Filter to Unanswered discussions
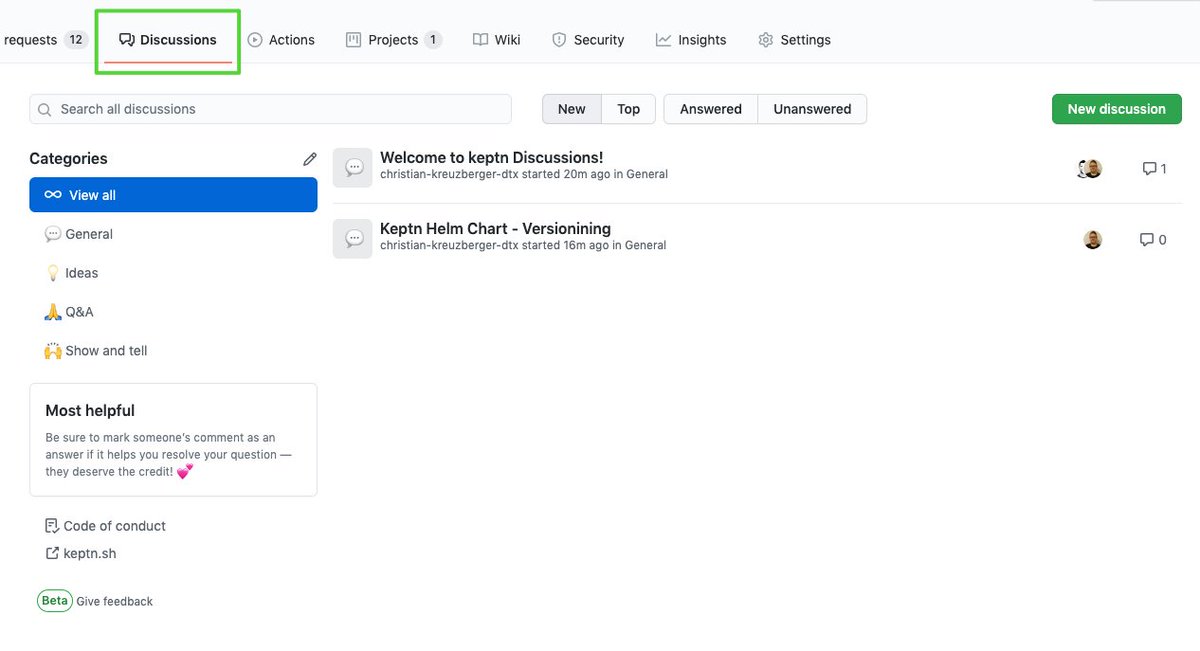The height and width of the screenshot is (651, 1200). point(812,109)
